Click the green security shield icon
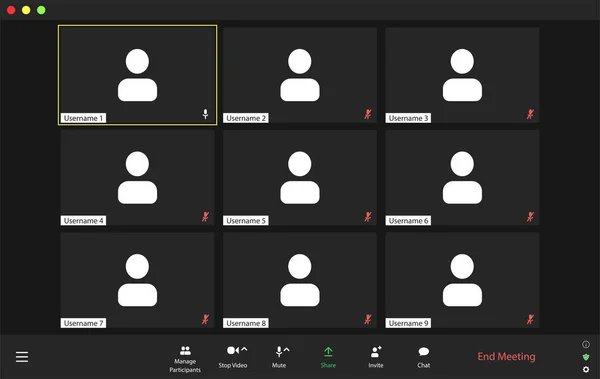Image resolution: width=600 pixels, height=379 pixels. (586, 357)
